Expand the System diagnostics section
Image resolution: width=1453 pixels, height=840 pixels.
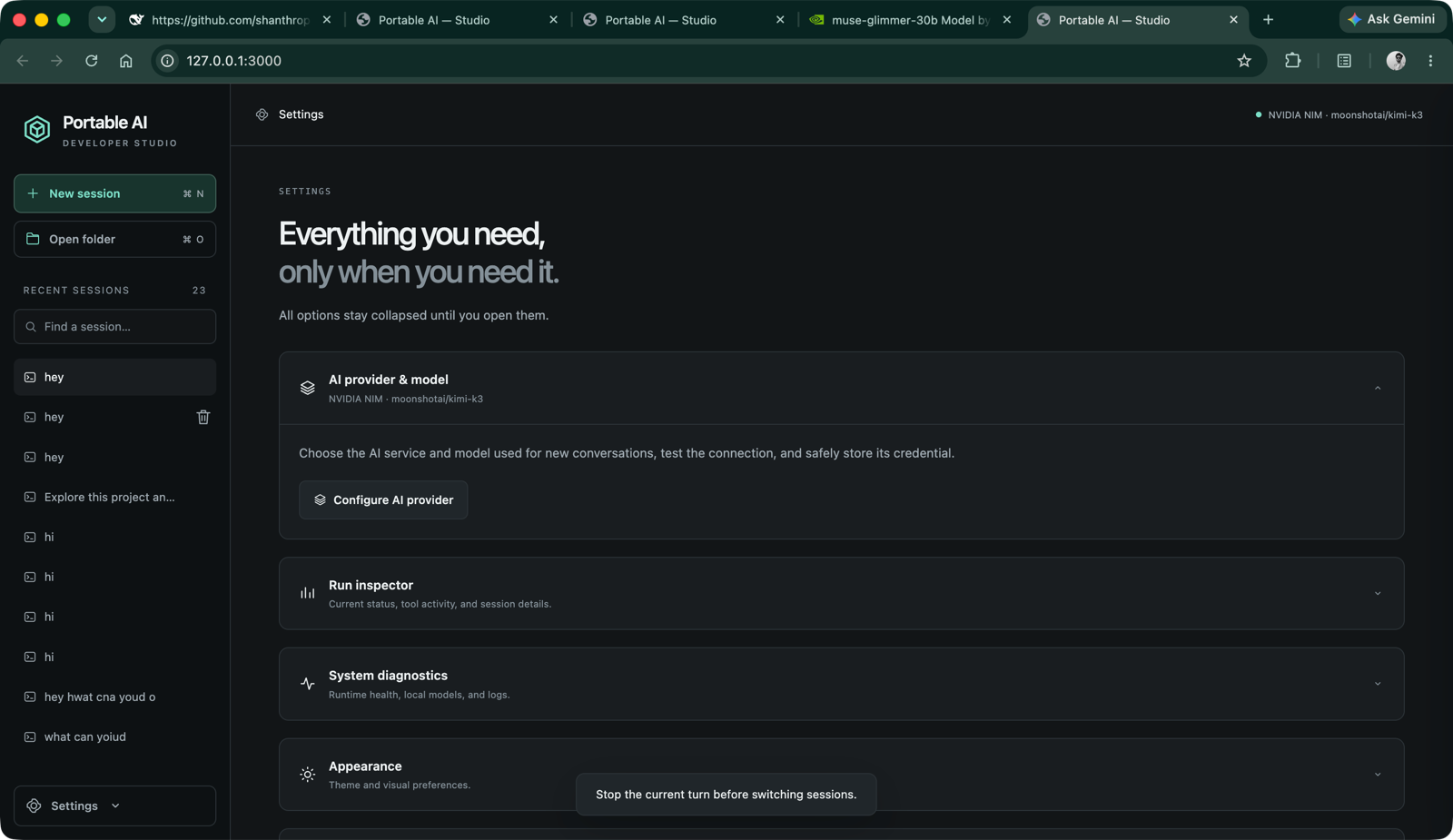tap(1378, 684)
